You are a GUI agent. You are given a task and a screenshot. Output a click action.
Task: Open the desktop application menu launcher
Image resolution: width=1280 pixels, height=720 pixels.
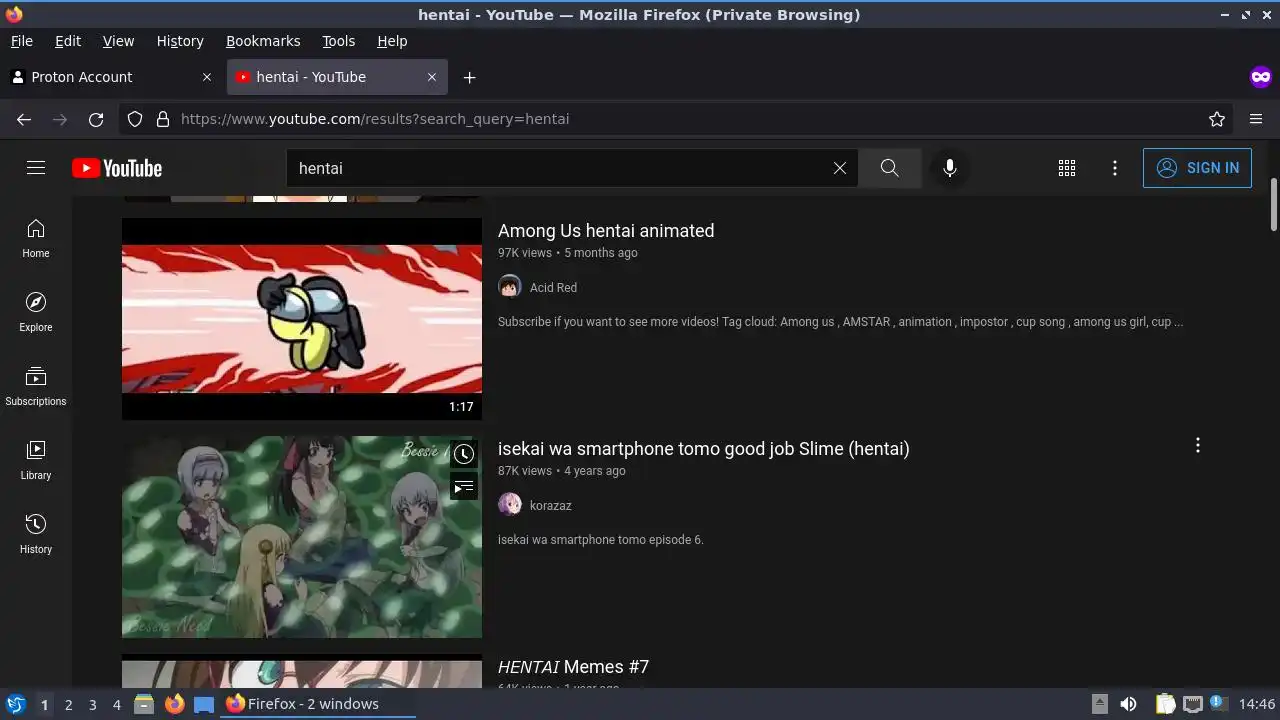pos(15,704)
